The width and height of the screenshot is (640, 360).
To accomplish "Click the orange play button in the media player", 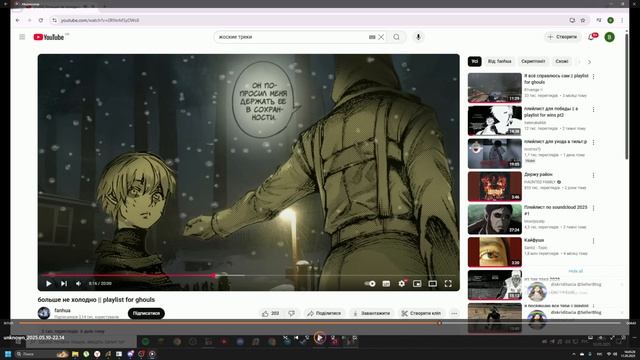I will pyautogui.click(x=320, y=338).
